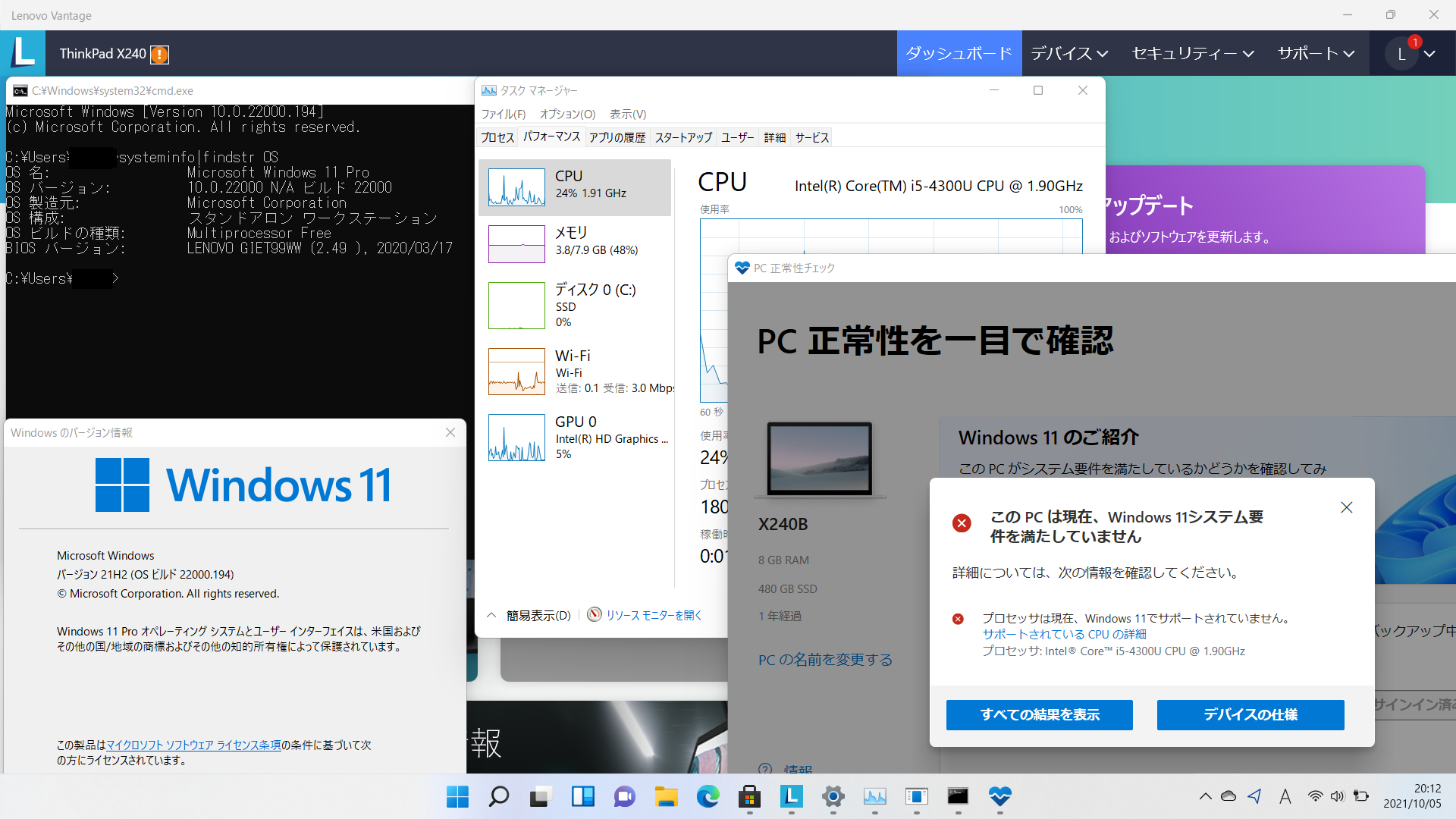
Task: Show hidden system tray icons chevron
Action: click(1205, 796)
